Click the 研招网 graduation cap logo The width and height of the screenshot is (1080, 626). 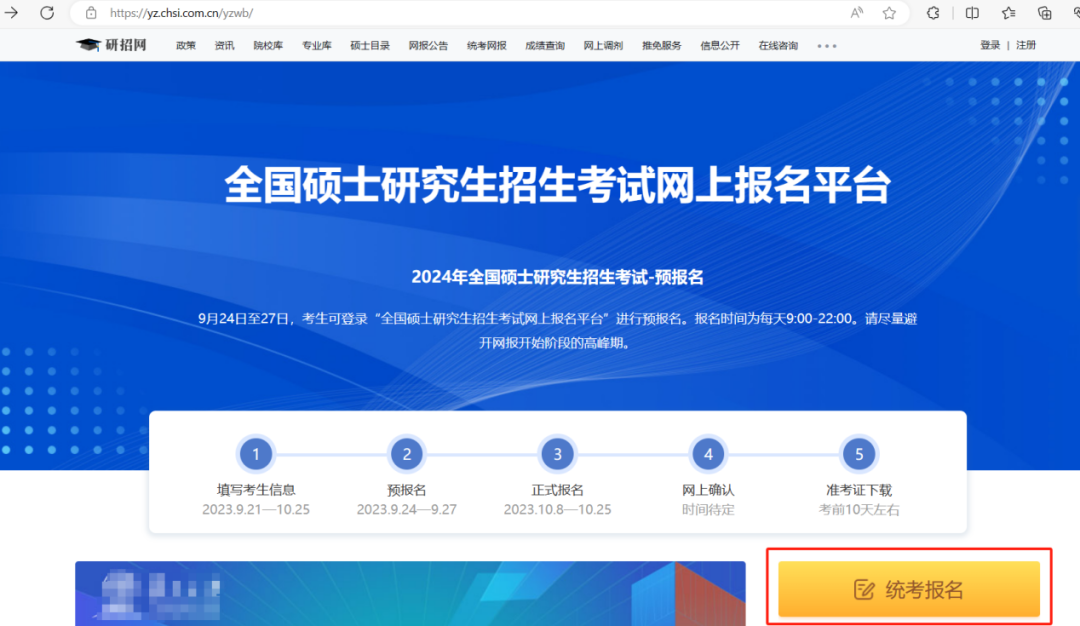[111, 45]
